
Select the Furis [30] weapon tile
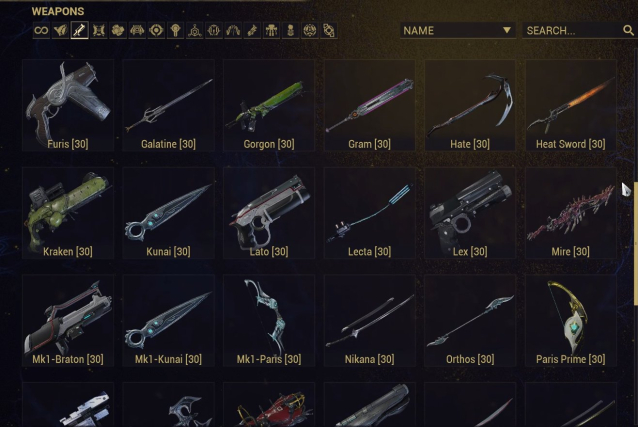pyautogui.click(x=68, y=105)
